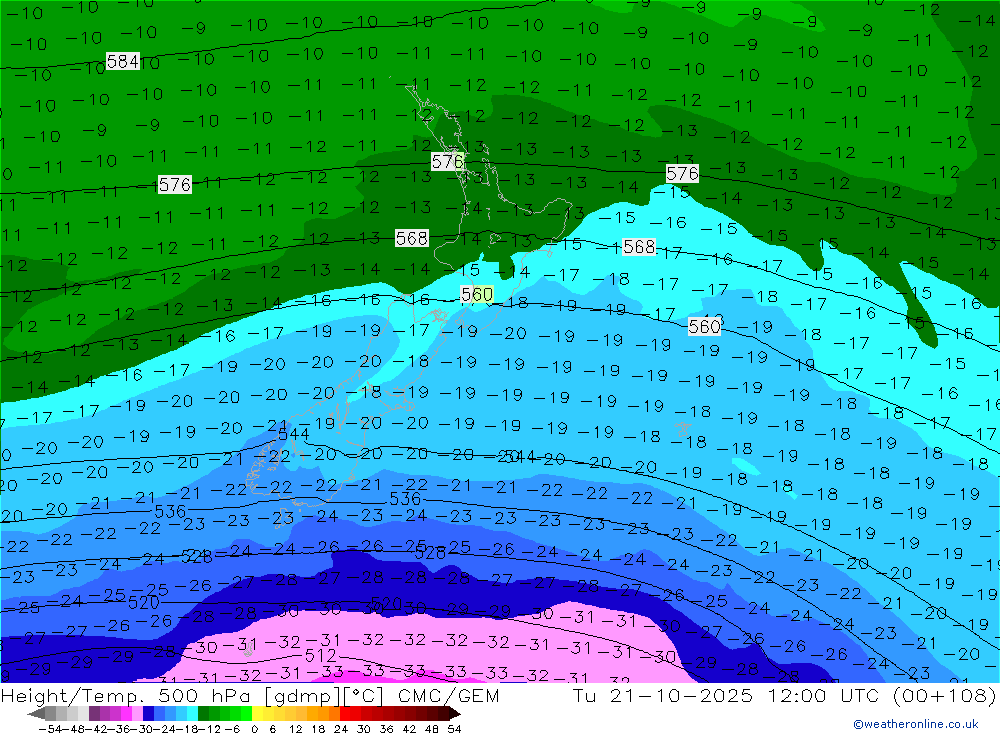Image resolution: width=1000 pixels, height=733 pixels.
Task: Click the [°C] unit label in title
Action: click(x=362, y=695)
